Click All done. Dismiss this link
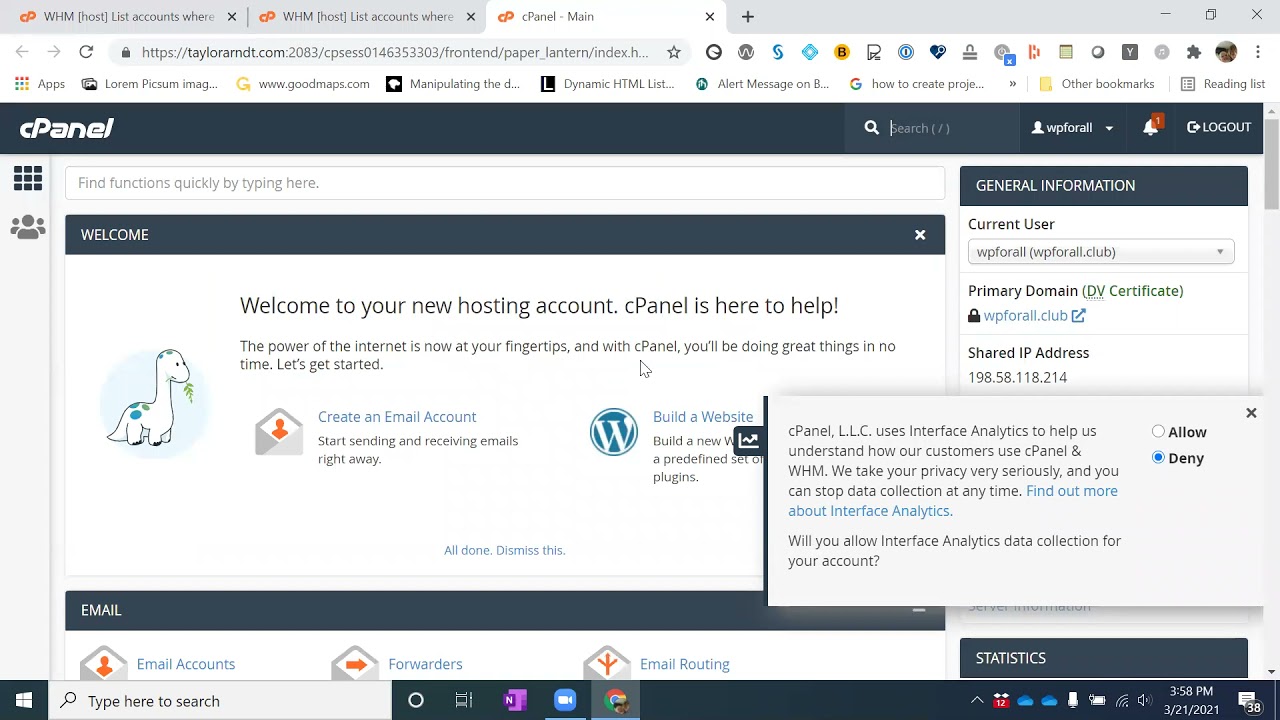 pos(505,550)
